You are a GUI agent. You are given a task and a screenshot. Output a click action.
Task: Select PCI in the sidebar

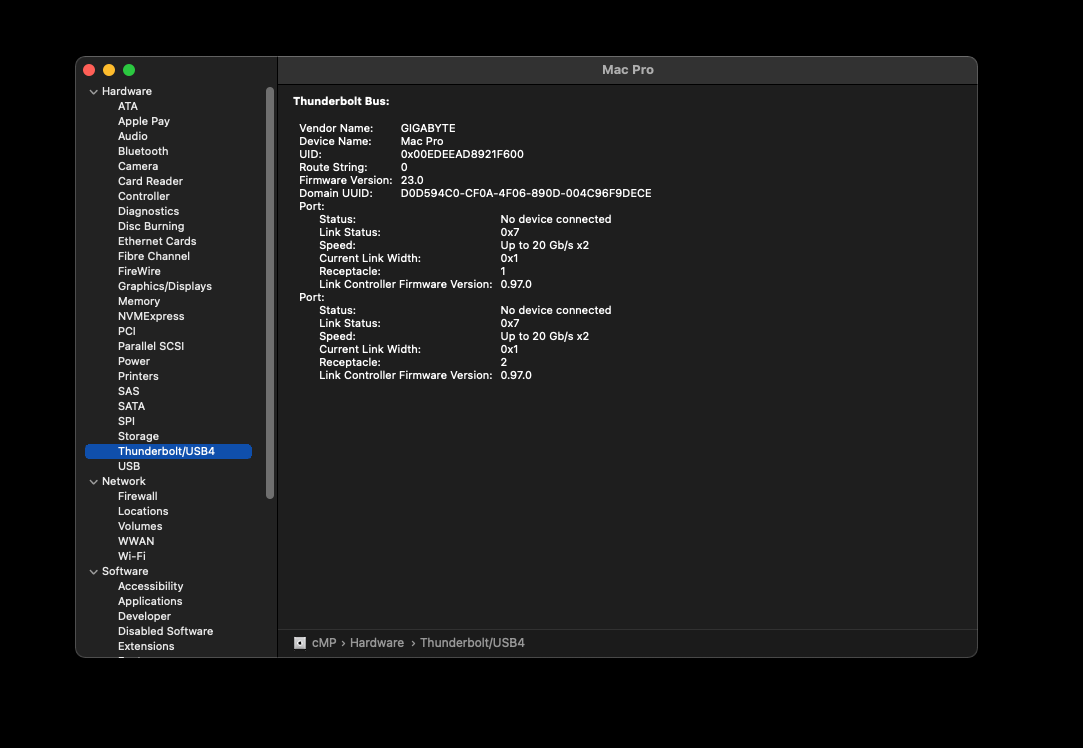click(x=127, y=332)
